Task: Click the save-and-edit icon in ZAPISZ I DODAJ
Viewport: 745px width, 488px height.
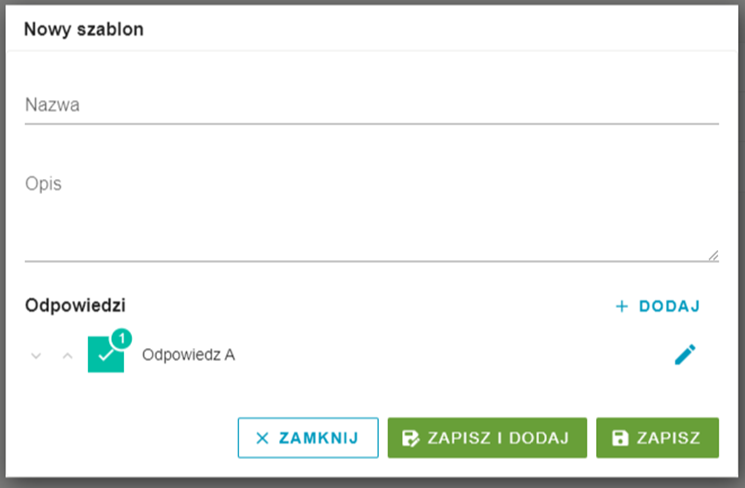Action: coord(411,438)
